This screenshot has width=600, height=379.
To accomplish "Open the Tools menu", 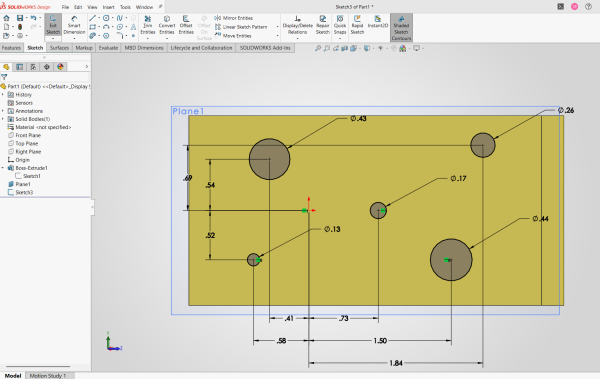I will [x=125, y=7].
